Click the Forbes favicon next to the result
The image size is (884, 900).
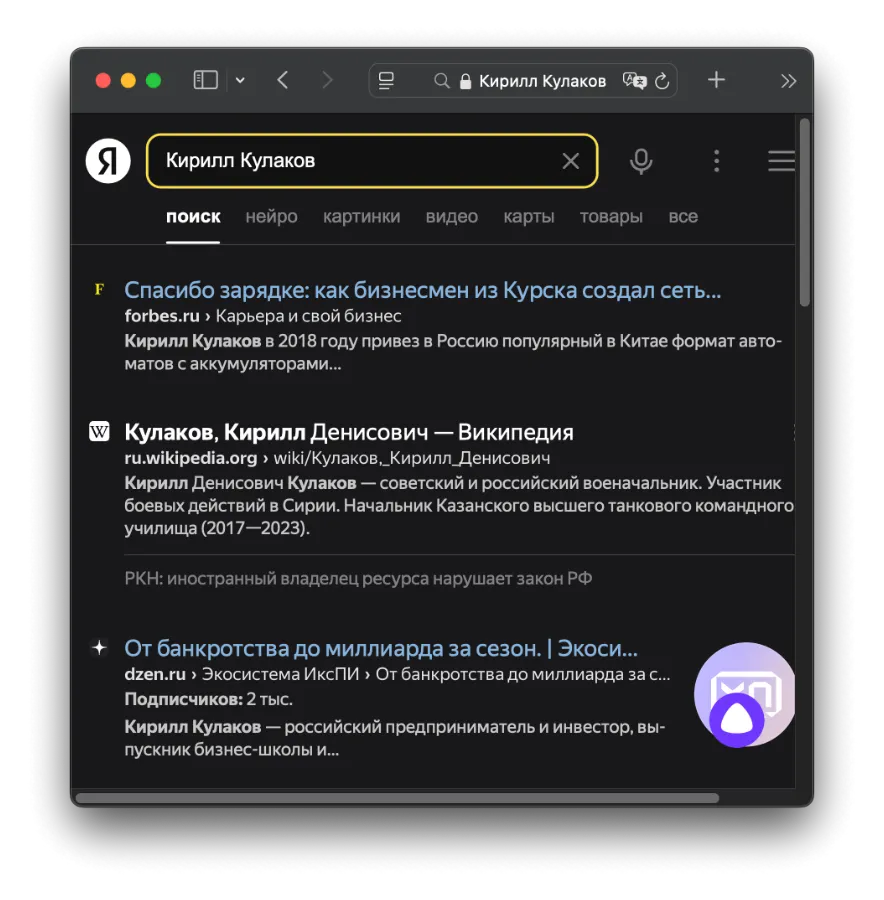98,289
